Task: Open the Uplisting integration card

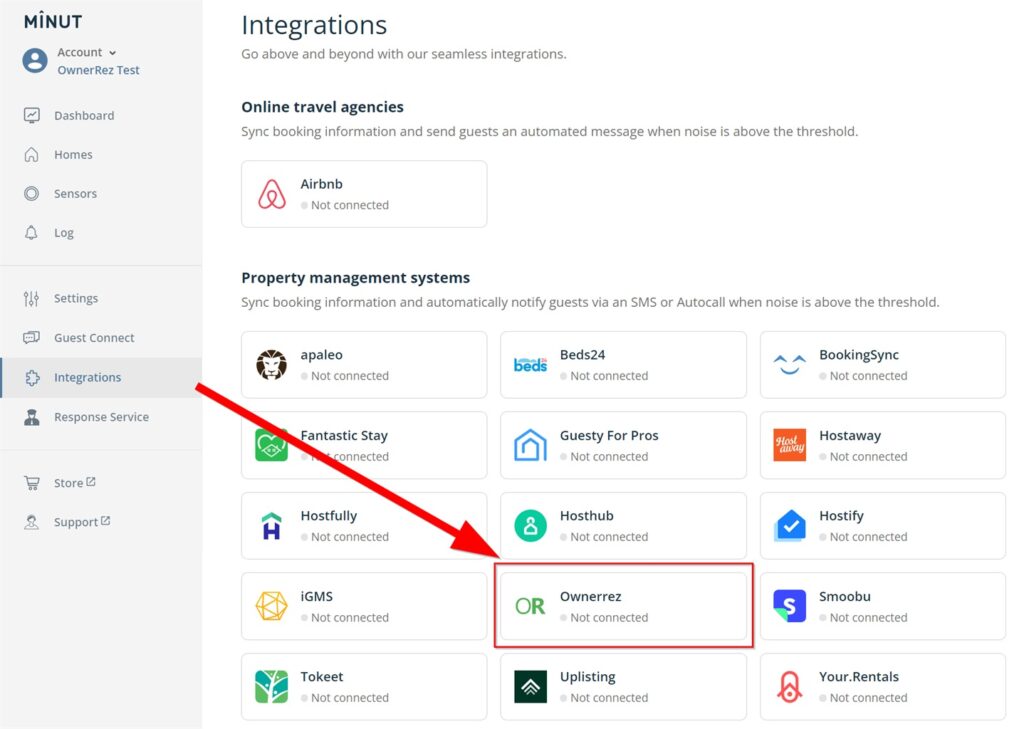Action: click(623, 687)
